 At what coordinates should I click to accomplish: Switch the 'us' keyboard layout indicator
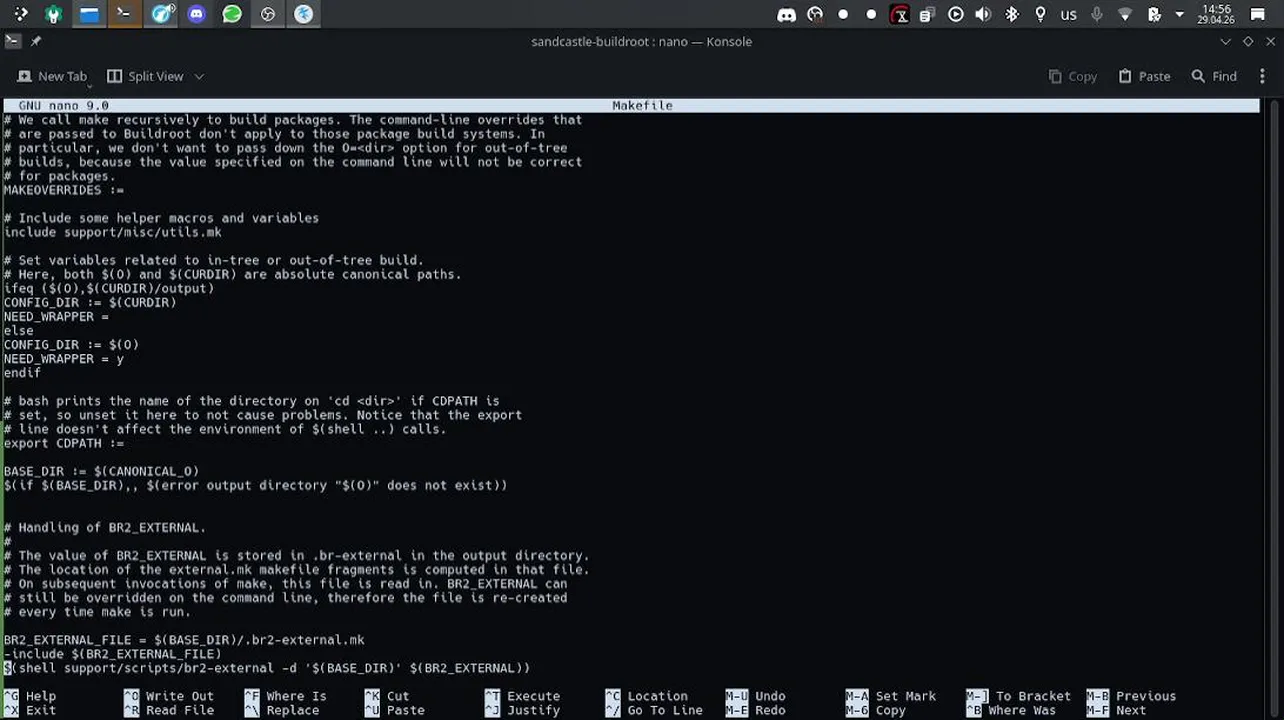pyautogui.click(x=1068, y=15)
